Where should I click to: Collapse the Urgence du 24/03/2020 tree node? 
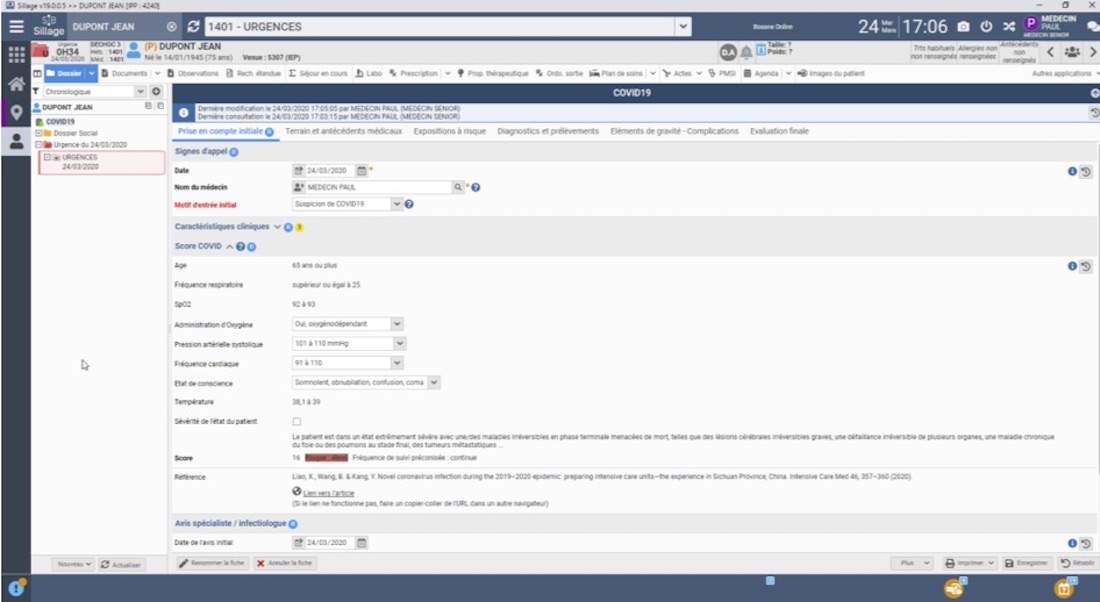click(x=38, y=145)
